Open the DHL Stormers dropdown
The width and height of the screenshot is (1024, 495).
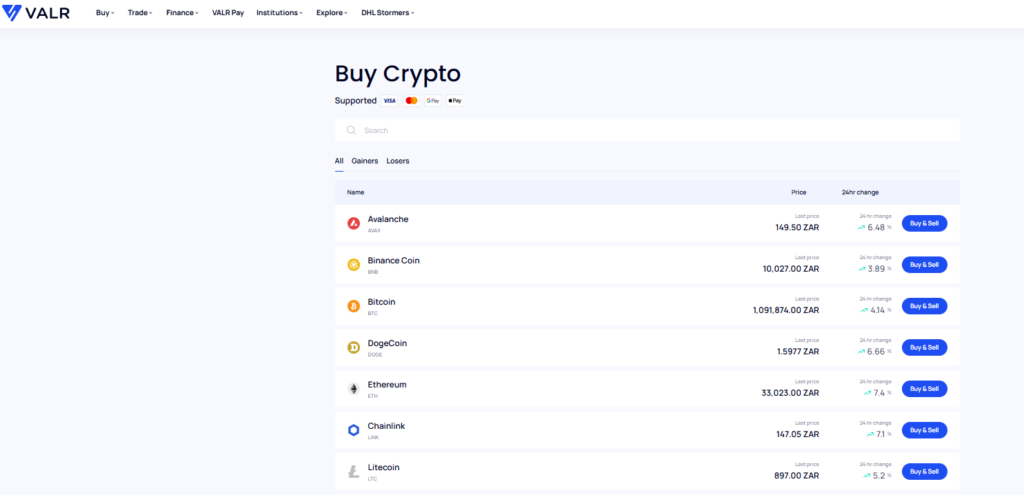coord(387,13)
